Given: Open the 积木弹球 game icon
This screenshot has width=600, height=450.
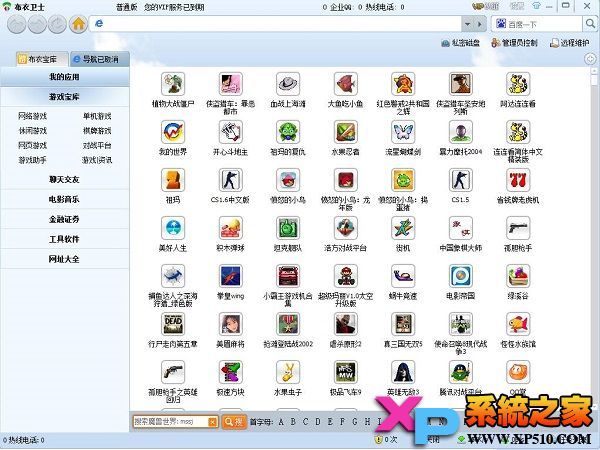Looking at the screenshot, I should 230,228.
